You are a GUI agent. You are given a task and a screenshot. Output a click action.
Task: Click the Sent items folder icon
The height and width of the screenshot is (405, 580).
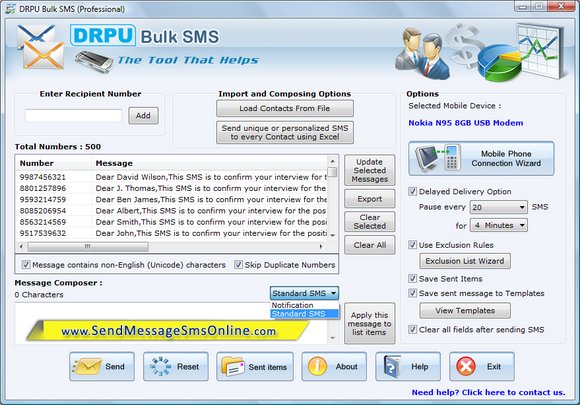pyautogui.click(x=233, y=367)
